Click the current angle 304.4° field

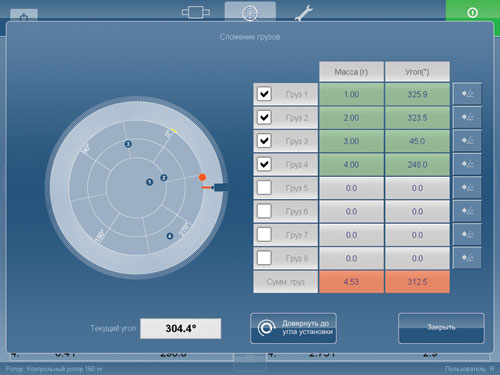point(181,328)
